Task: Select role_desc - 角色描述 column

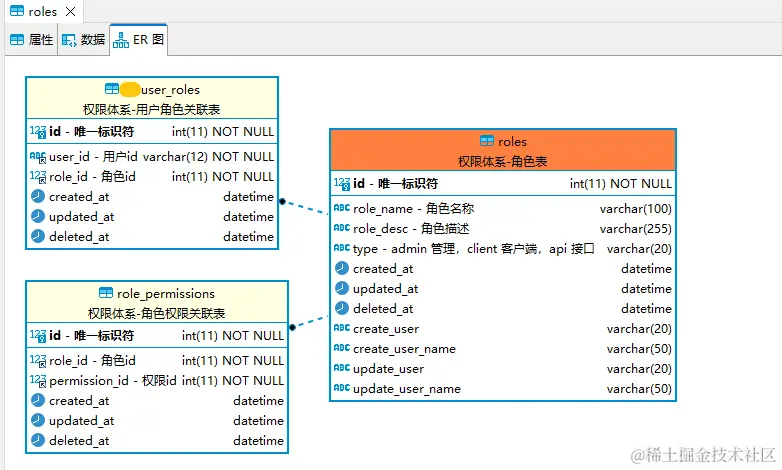Action: click(503, 229)
